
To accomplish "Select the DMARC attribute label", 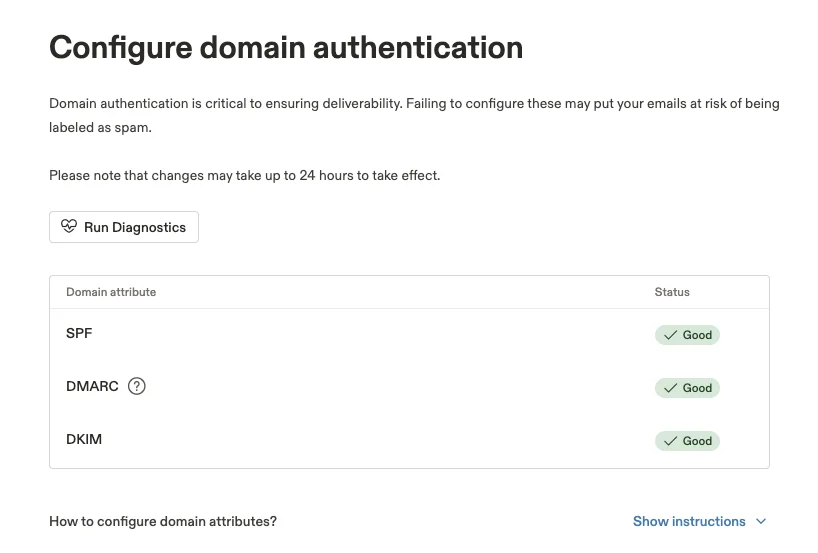I will pos(92,386).
